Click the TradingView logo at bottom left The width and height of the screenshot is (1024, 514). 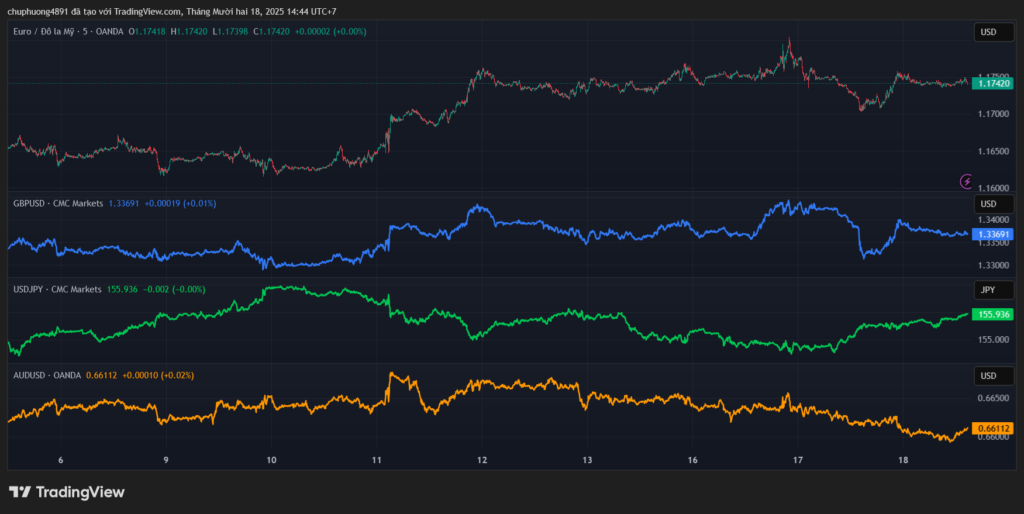click(66, 492)
